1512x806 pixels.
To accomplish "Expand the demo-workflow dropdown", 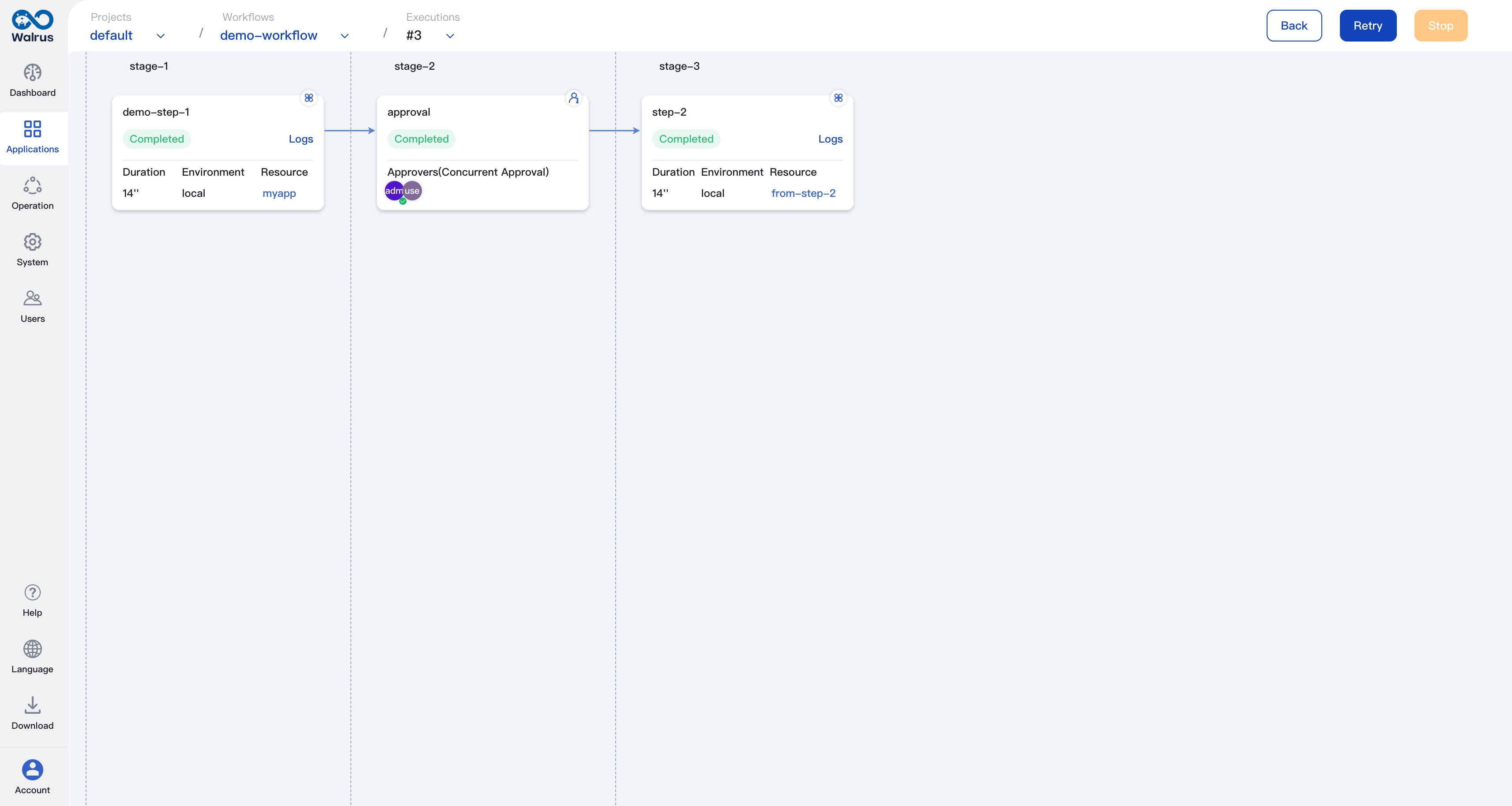I will tap(344, 35).
